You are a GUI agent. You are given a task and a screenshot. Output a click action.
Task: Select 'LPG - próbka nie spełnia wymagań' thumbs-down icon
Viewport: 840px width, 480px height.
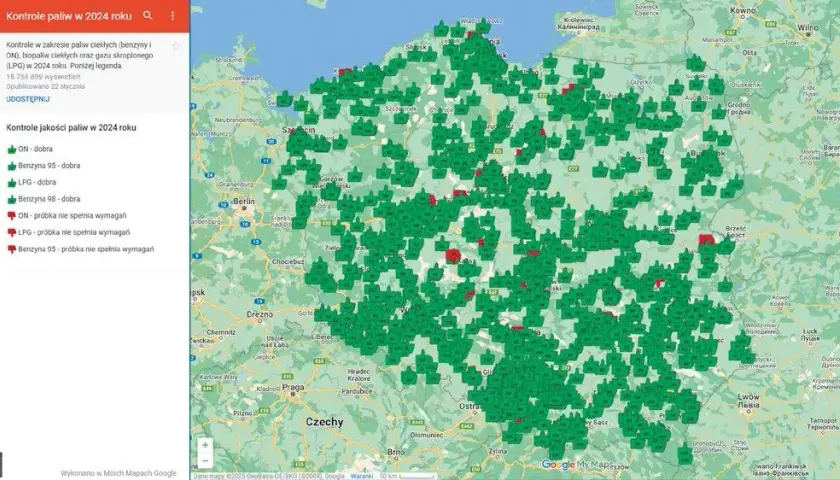pyautogui.click(x=11, y=232)
